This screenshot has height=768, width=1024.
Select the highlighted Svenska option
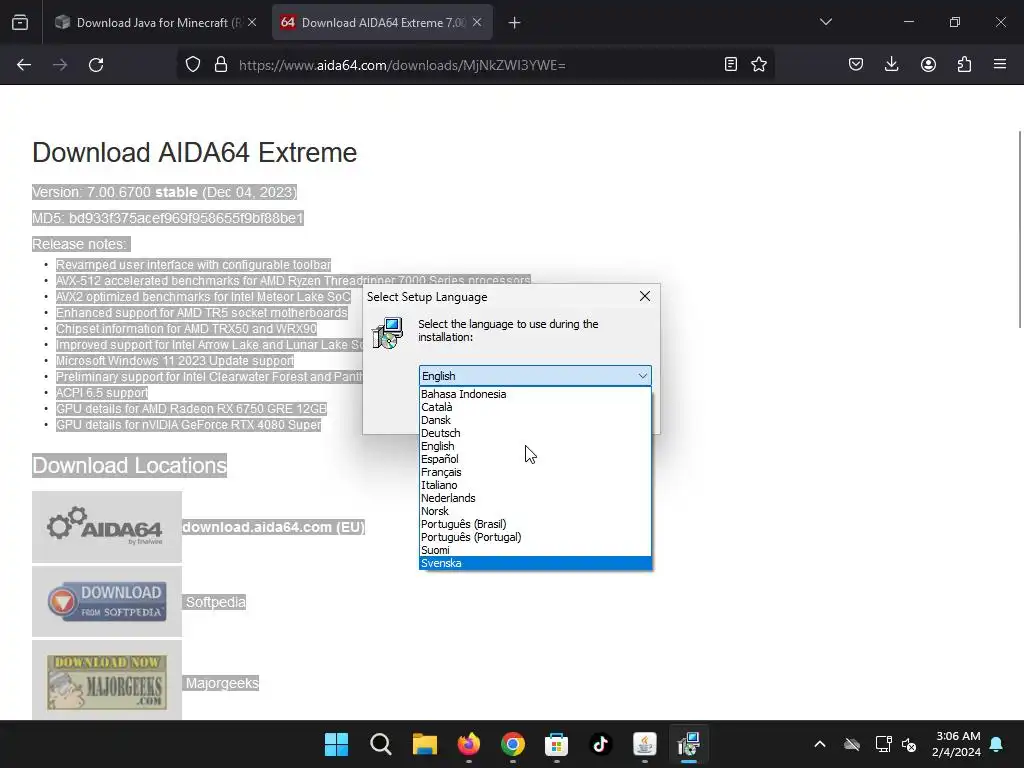(536, 564)
